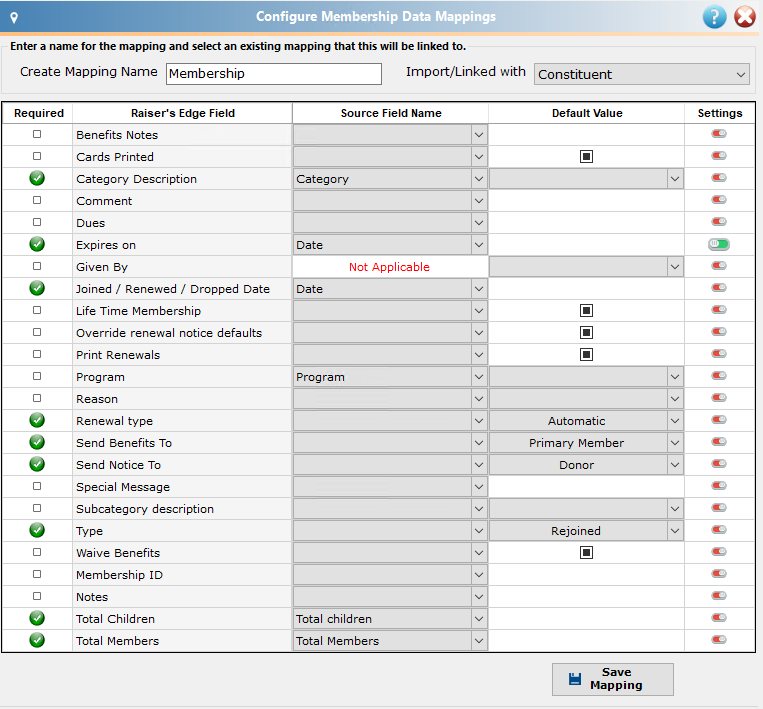
Task: Close the Configure Membership Data Mappings dialog
Action: point(745,17)
